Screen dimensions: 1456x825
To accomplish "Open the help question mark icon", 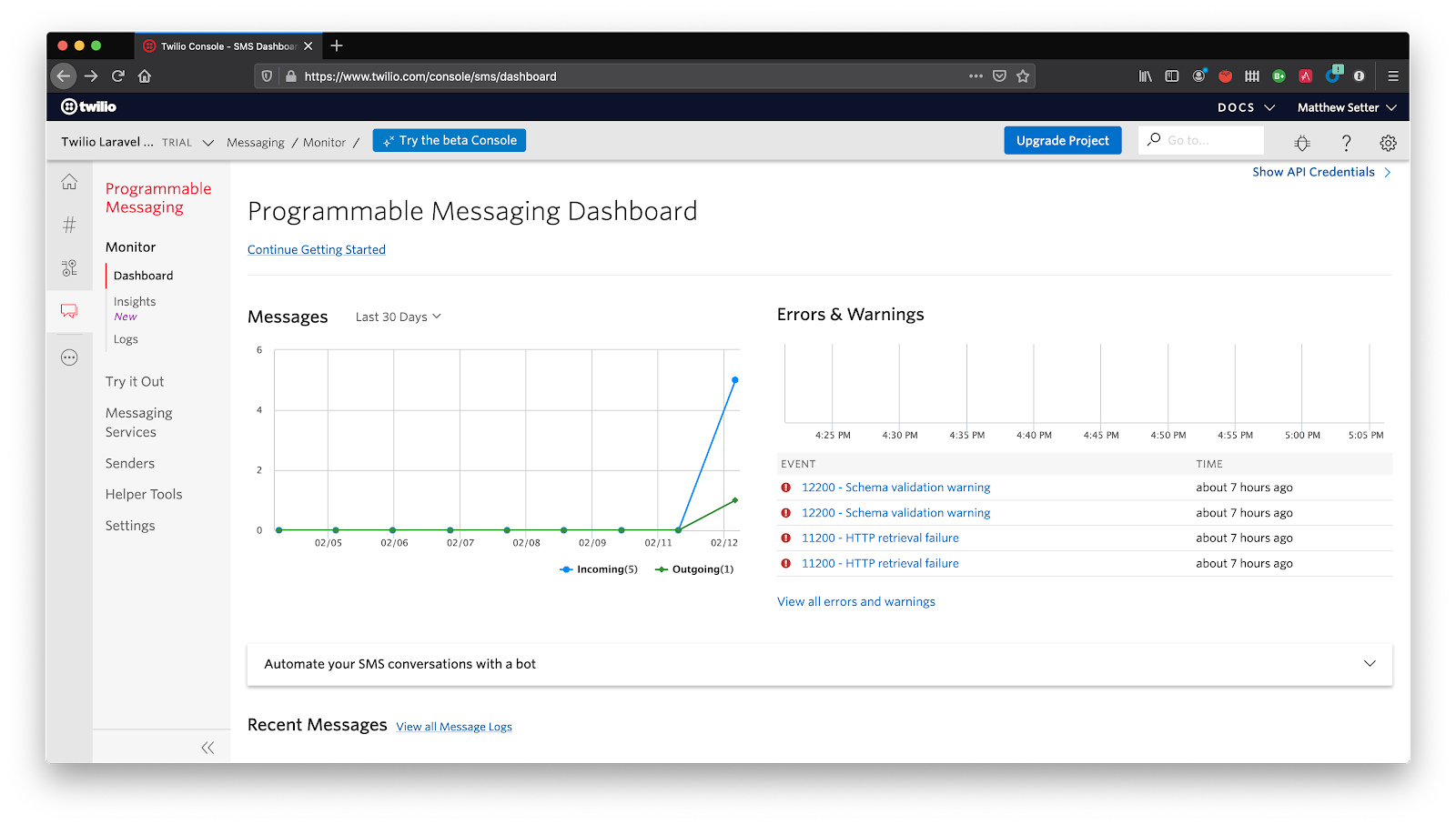I will pyautogui.click(x=1346, y=143).
